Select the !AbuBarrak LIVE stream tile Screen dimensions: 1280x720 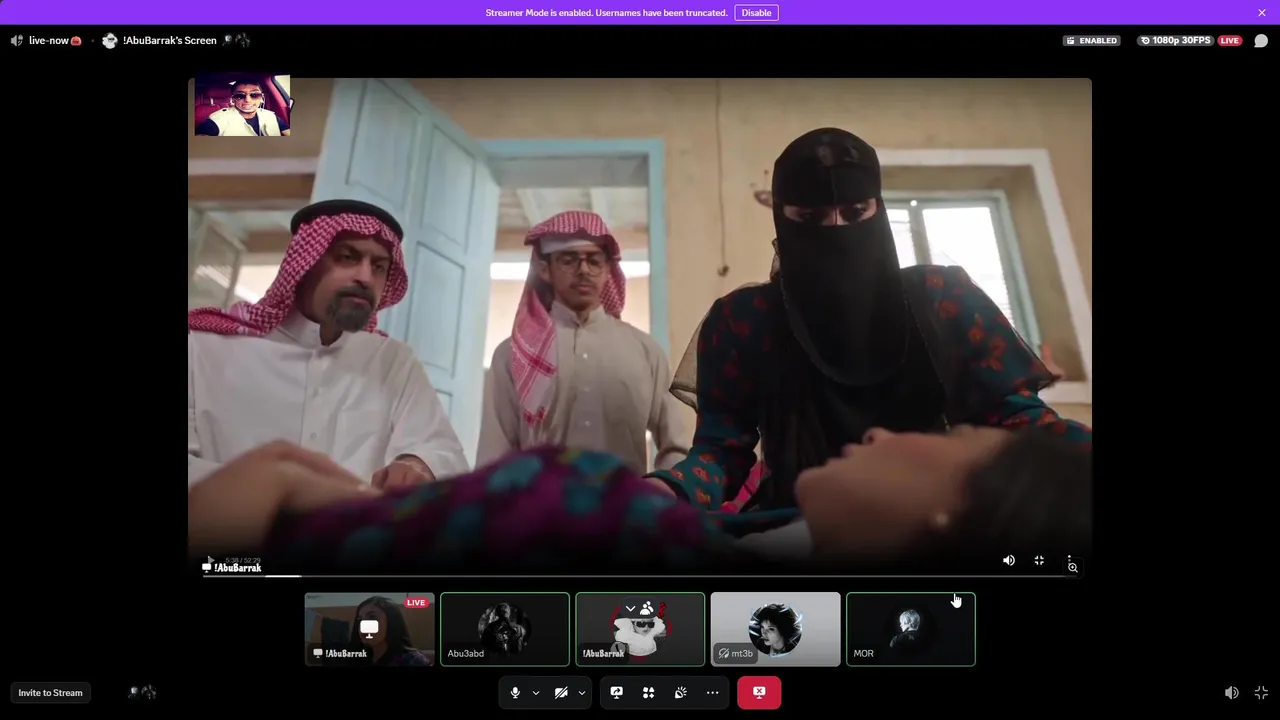[x=369, y=629]
